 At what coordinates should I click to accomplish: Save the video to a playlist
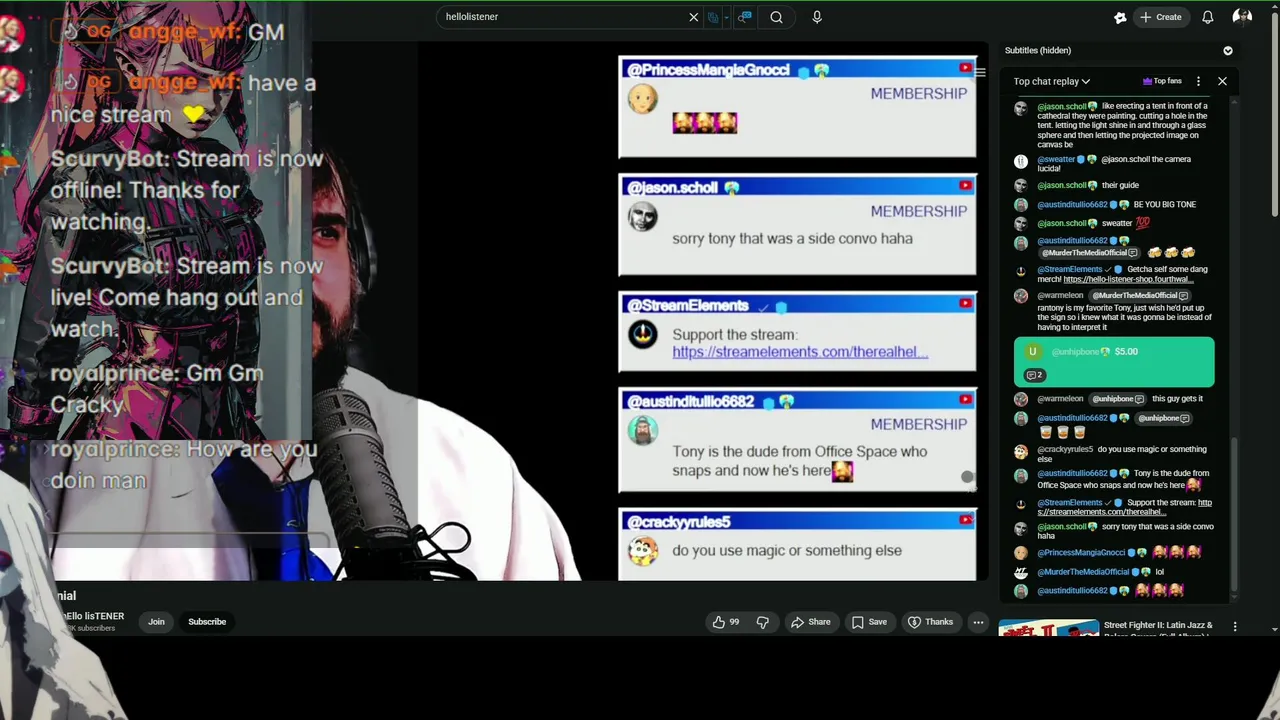[x=869, y=622]
